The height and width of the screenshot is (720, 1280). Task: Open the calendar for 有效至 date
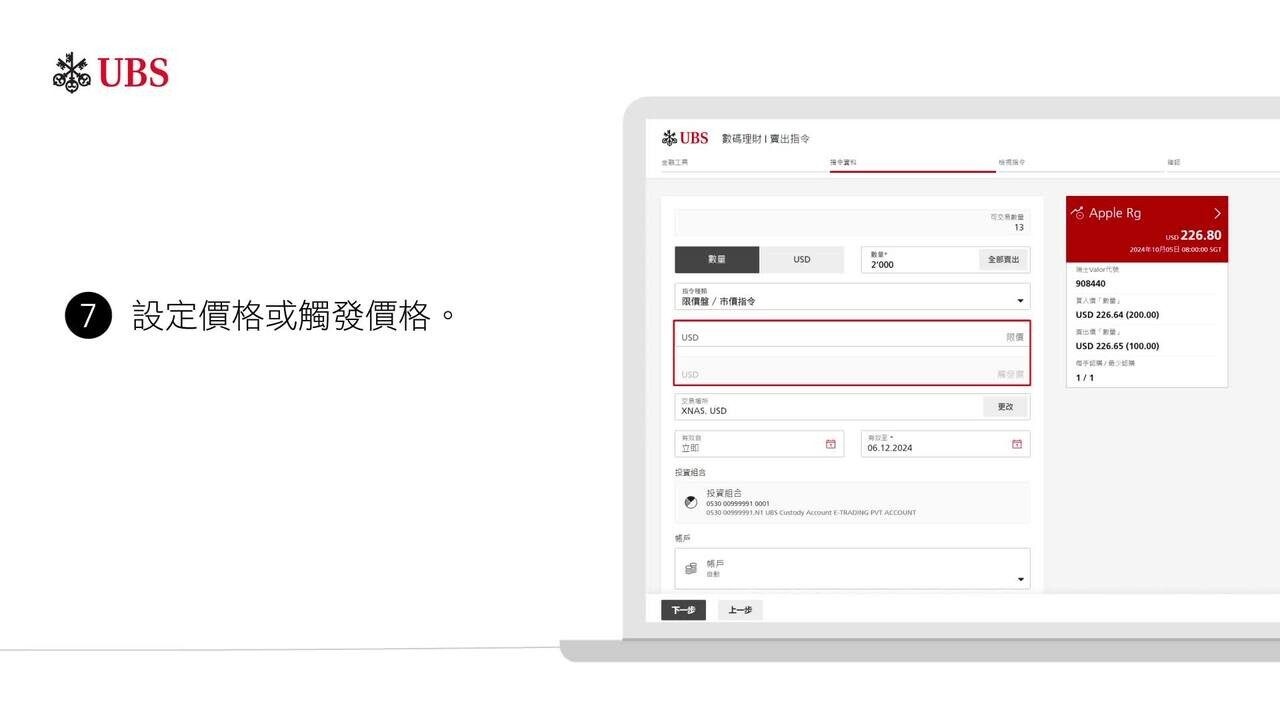pyautogui.click(x=1017, y=444)
